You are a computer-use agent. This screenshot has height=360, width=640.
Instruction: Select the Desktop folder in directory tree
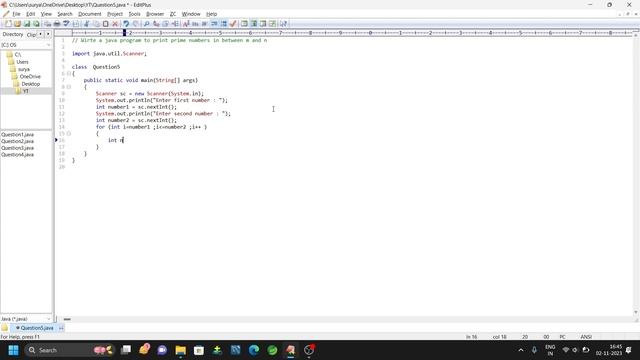pyautogui.click(x=31, y=84)
